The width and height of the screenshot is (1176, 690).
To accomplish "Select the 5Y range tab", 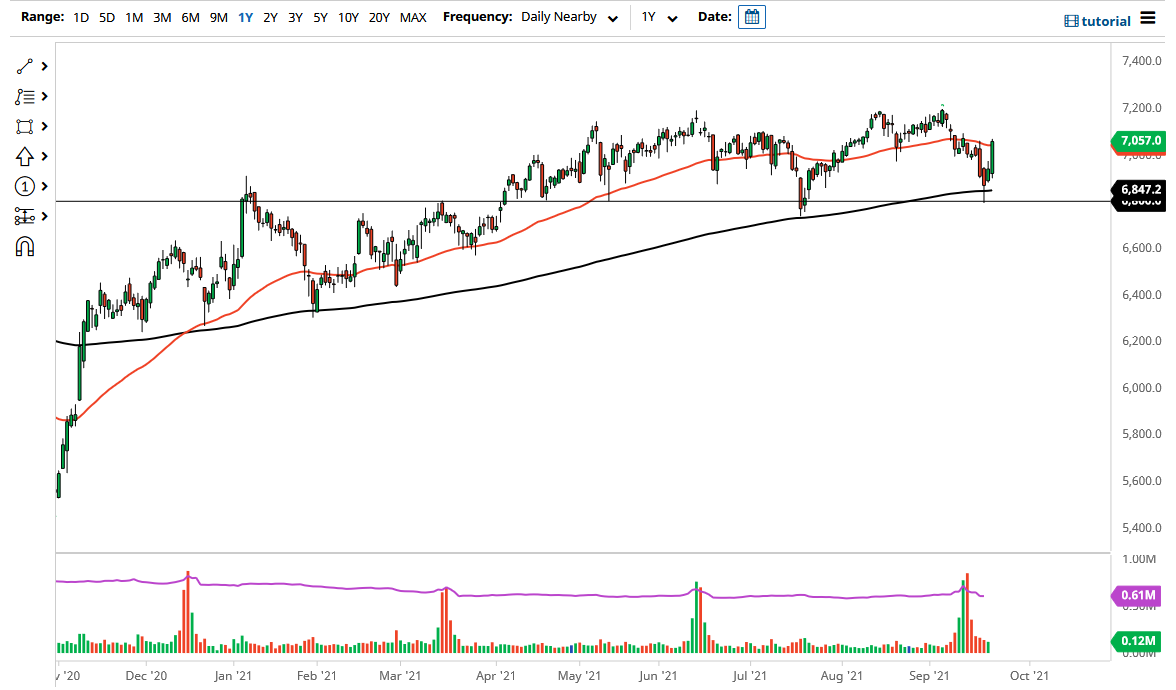I will tap(320, 17).
